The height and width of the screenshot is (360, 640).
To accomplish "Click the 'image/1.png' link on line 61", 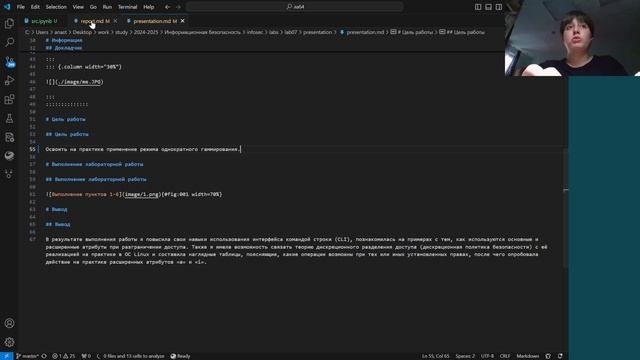I will (x=142, y=195).
